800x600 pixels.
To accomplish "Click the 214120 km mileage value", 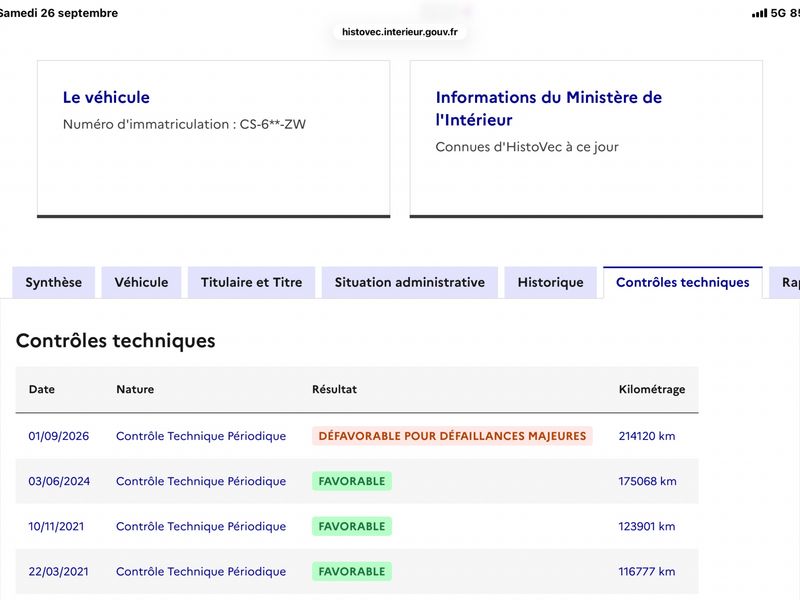I will tap(647, 436).
